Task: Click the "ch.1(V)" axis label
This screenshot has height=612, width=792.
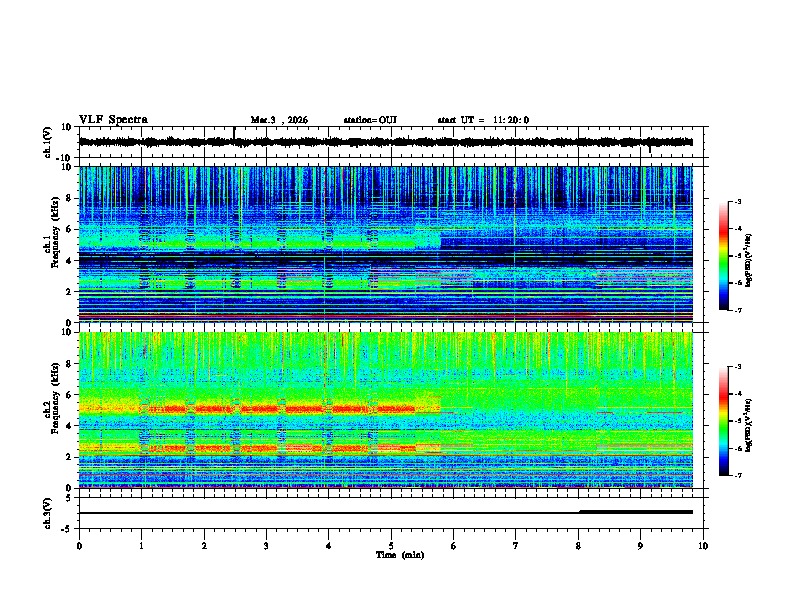Action: click(x=47, y=142)
